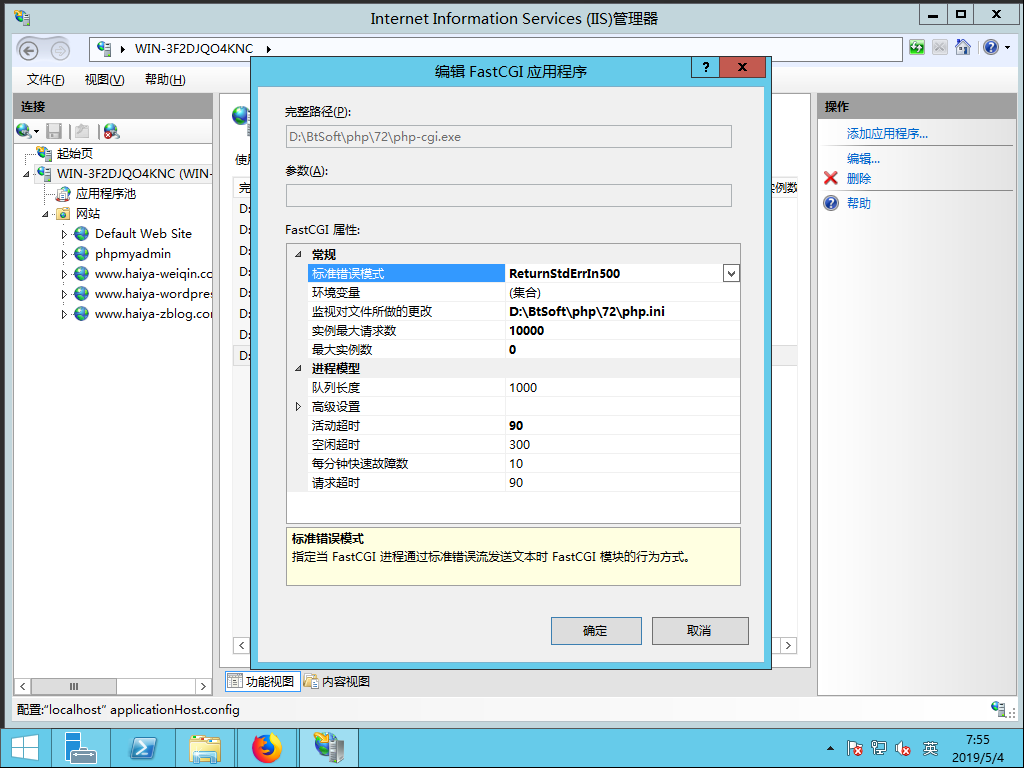Select the 队列长度 property row

(524, 387)
